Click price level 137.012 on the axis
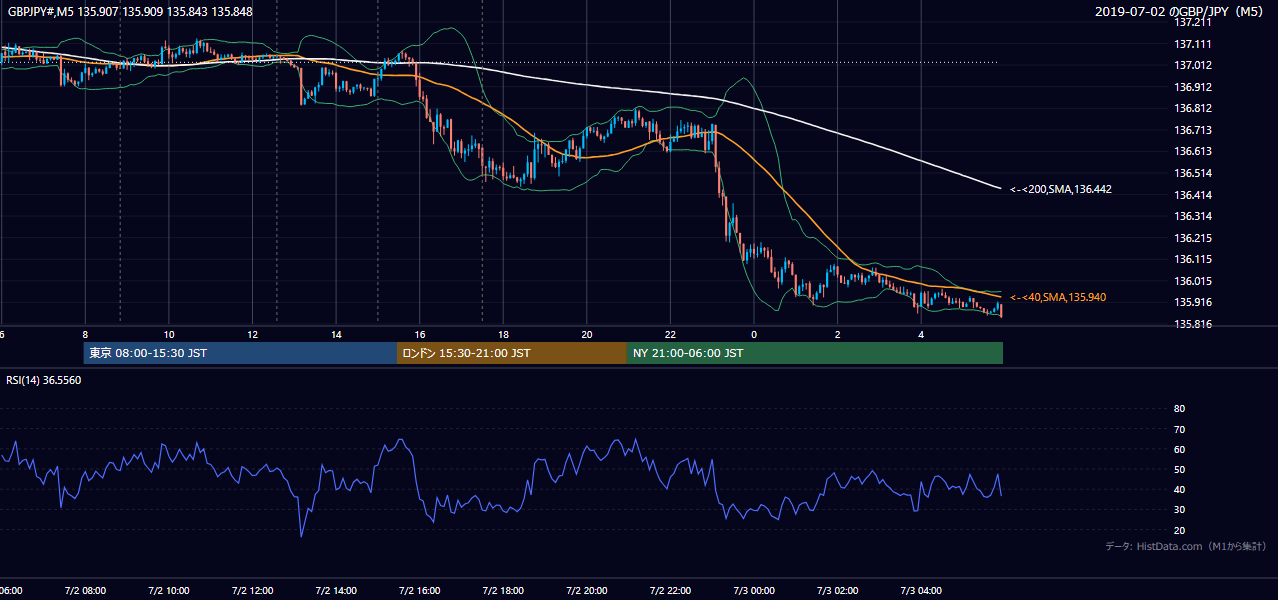The image size is (1278, 600). [x=1193, y=65]
